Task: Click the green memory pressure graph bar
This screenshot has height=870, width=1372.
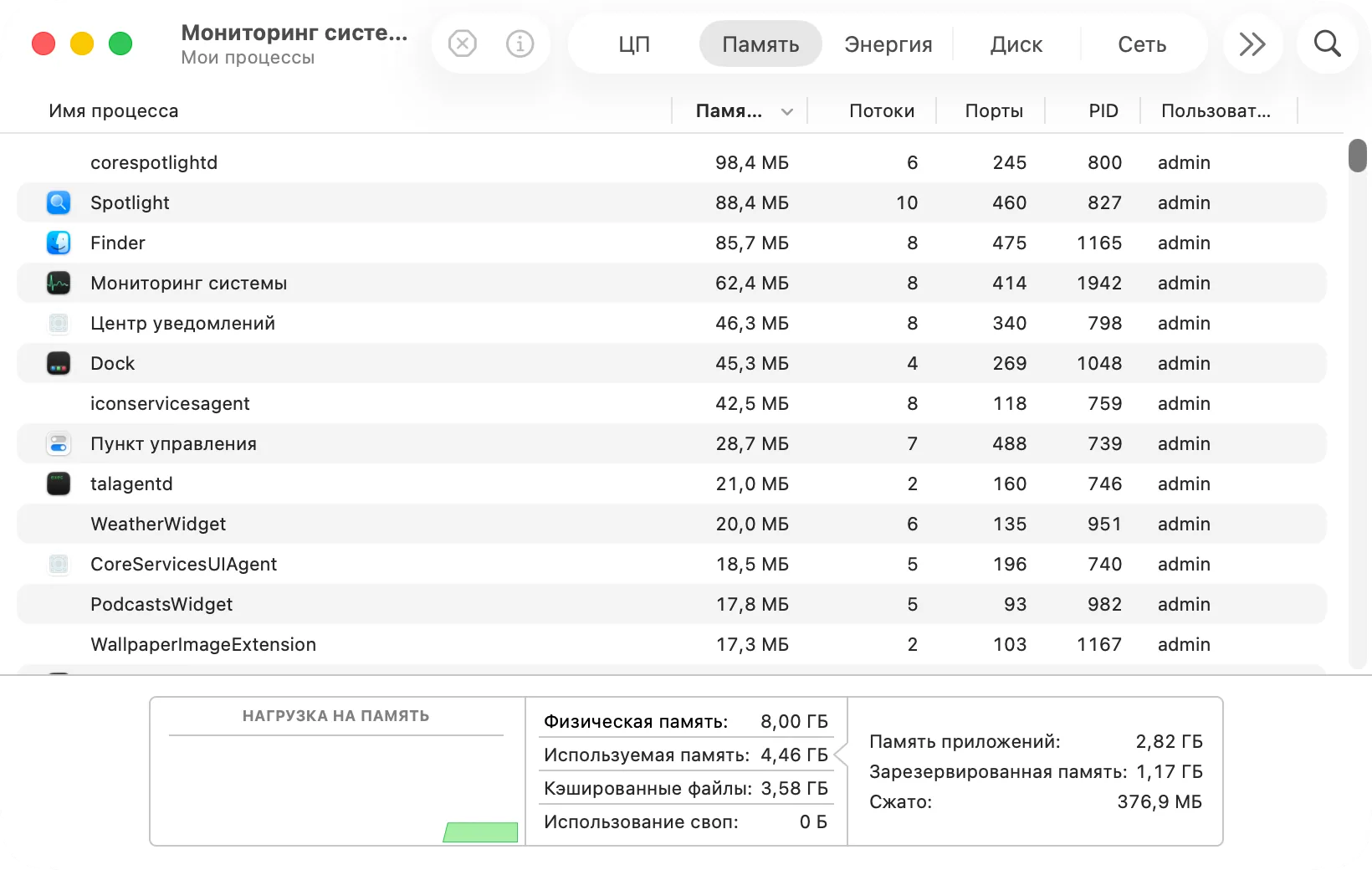Action: point(480,832)
